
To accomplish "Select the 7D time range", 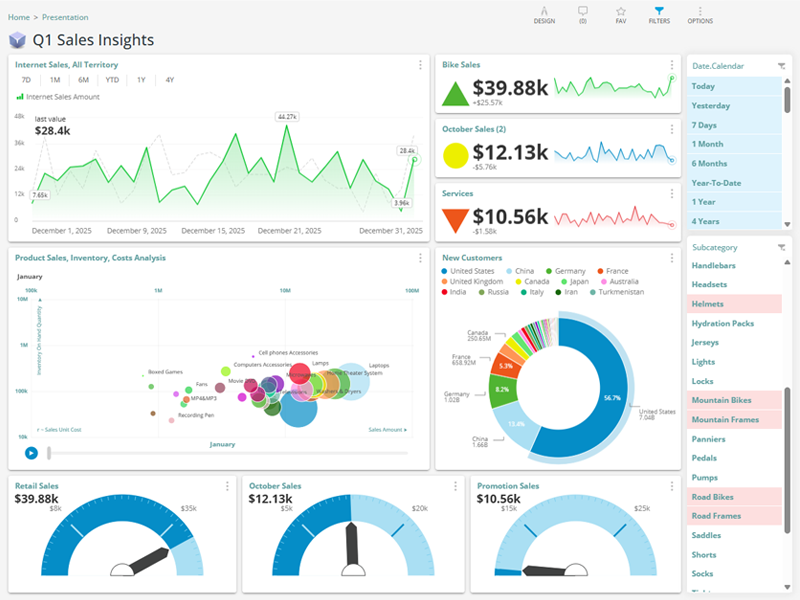I will (26, 80).
